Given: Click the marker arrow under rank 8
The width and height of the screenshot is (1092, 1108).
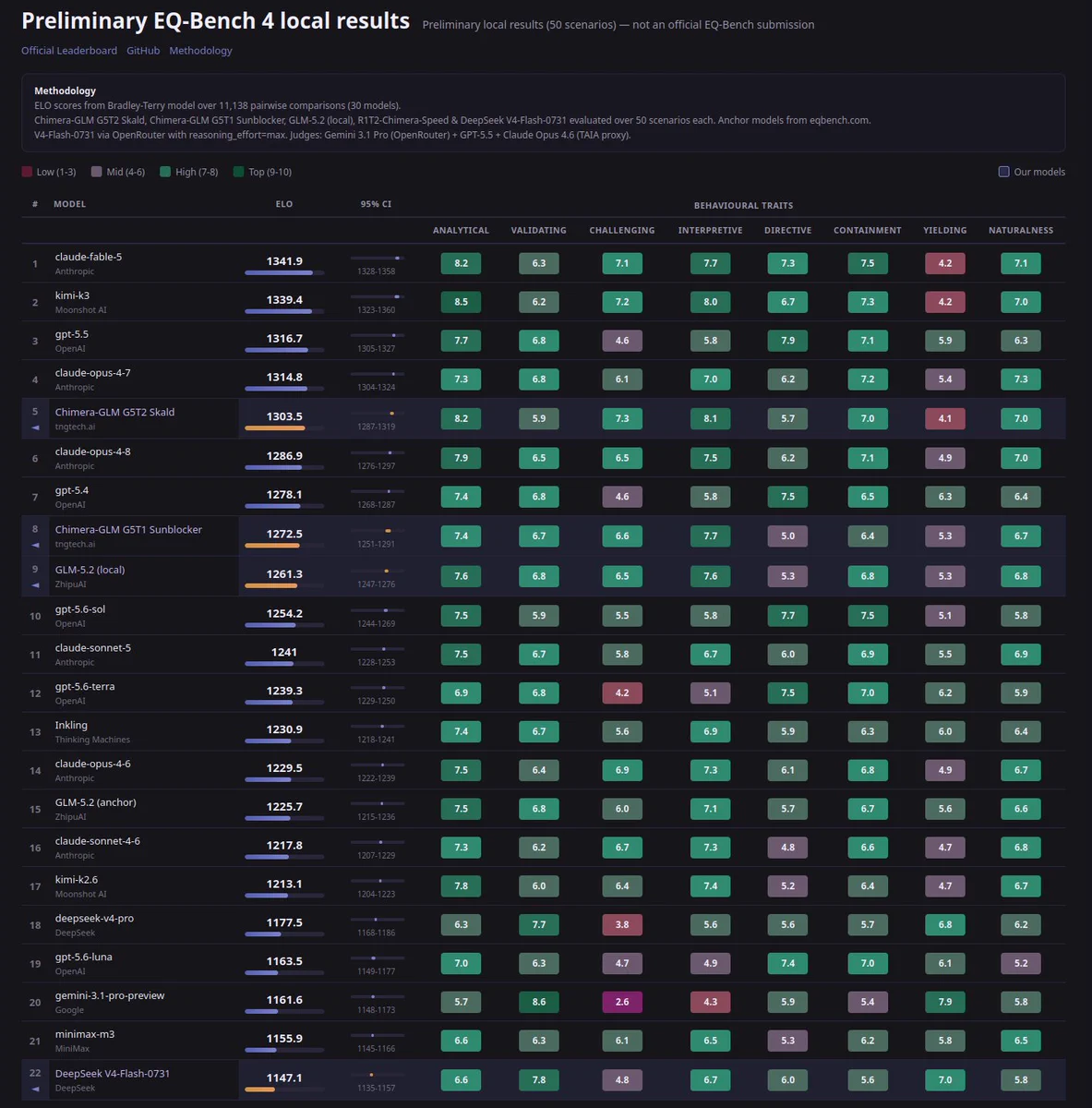Looking at the screenshot, I should [x=35, y=546].
